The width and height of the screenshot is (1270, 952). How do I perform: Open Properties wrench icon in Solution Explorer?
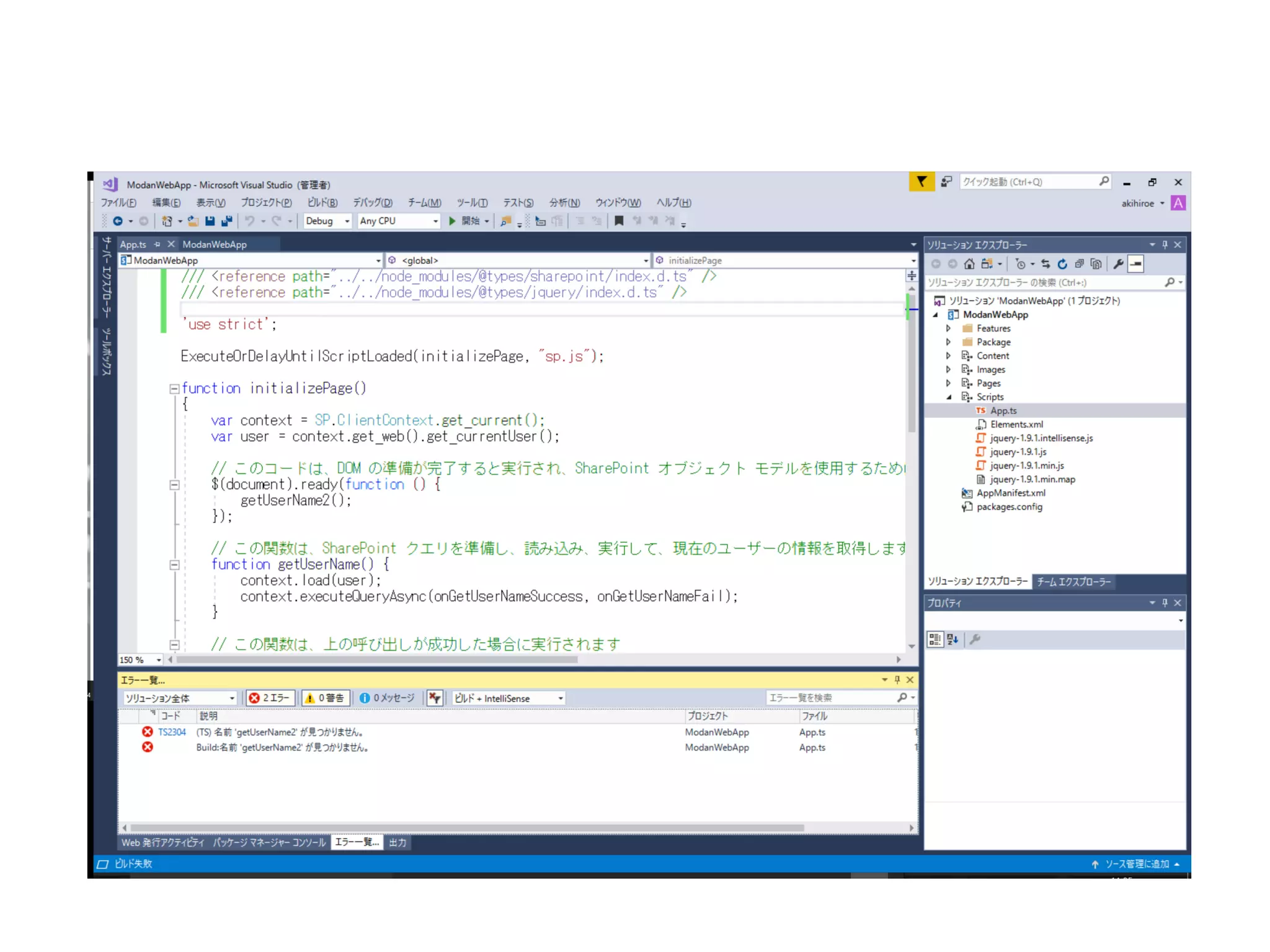(x=1118, y=265)
